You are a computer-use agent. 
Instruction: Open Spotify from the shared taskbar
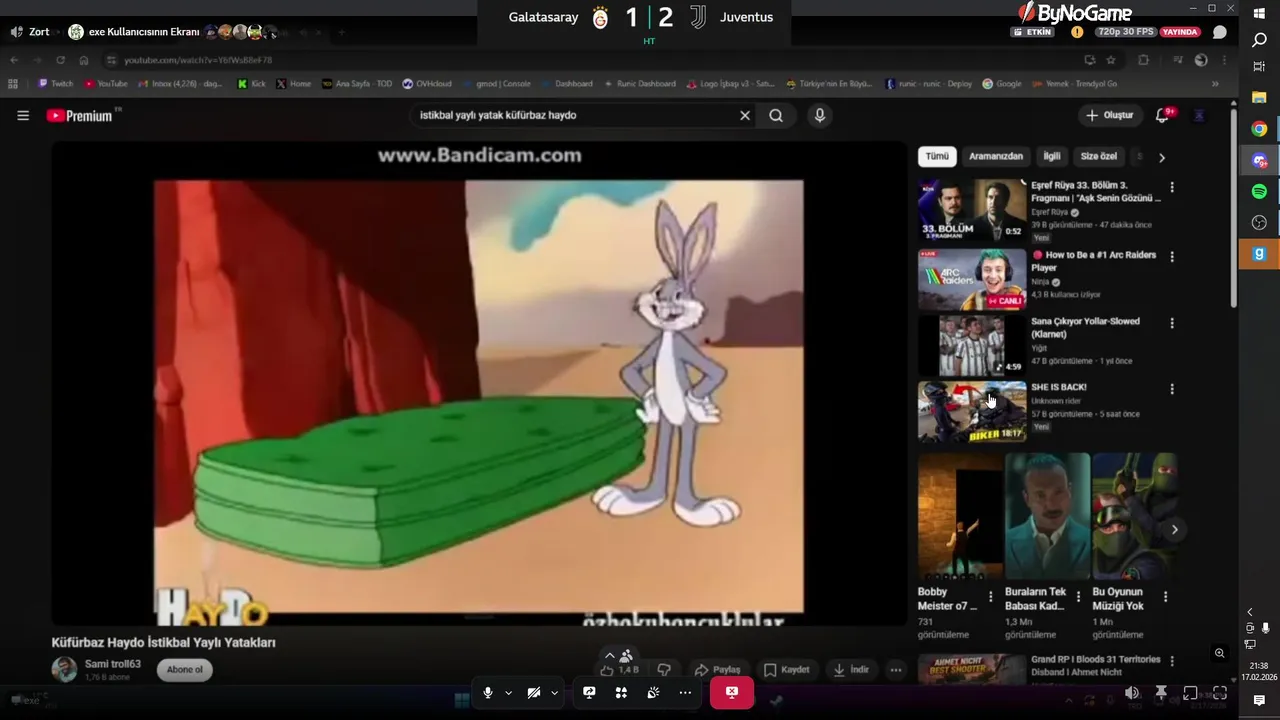coord(1259,191)
